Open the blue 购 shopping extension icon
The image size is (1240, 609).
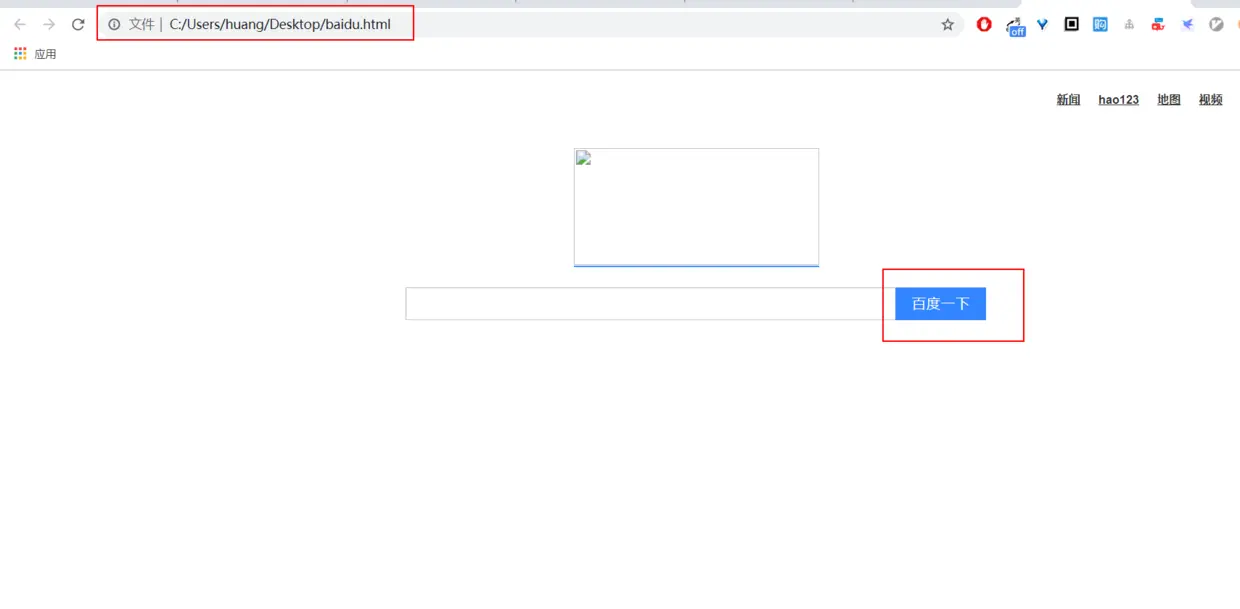click(1099, 24)
